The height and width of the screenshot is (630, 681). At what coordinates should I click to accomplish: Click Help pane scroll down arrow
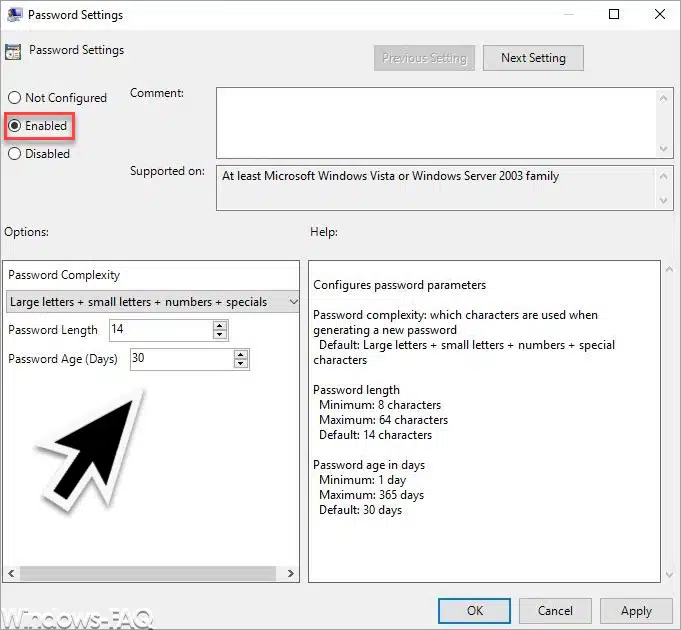click(669, 575)
